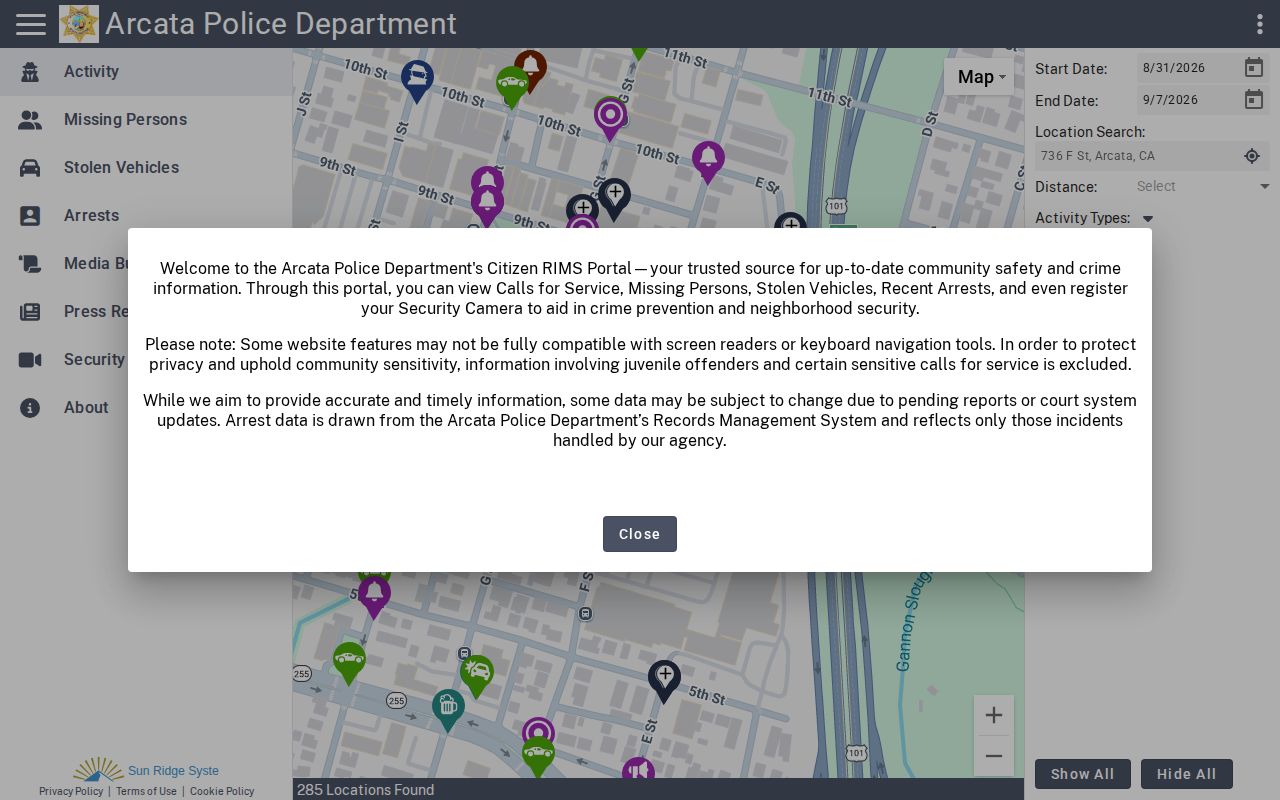
Task: Open the vertical three-dot options menu
Action: pyautogui.click(x=1259, y=24)
